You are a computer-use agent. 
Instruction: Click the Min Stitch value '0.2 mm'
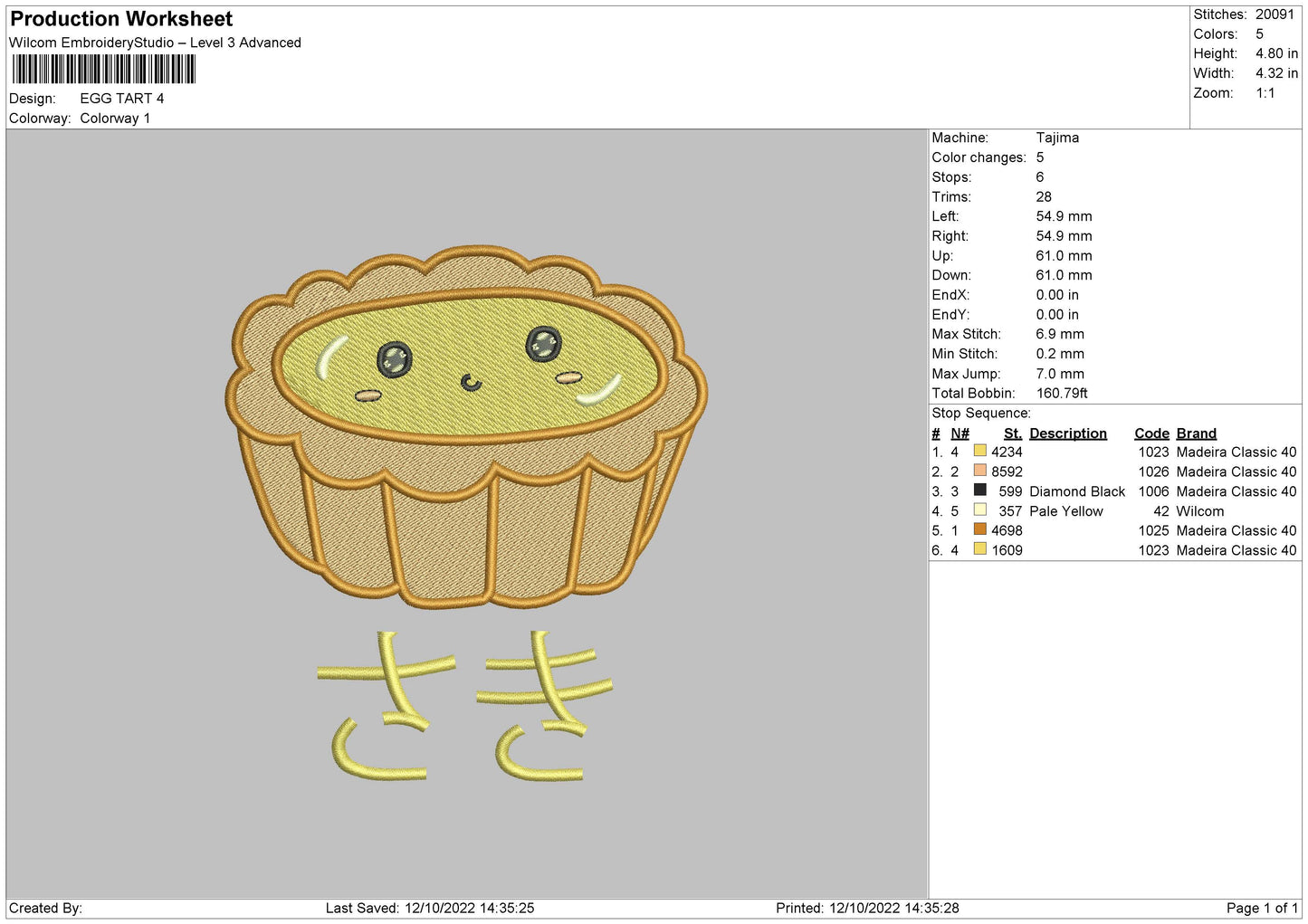pos(1060,354)
